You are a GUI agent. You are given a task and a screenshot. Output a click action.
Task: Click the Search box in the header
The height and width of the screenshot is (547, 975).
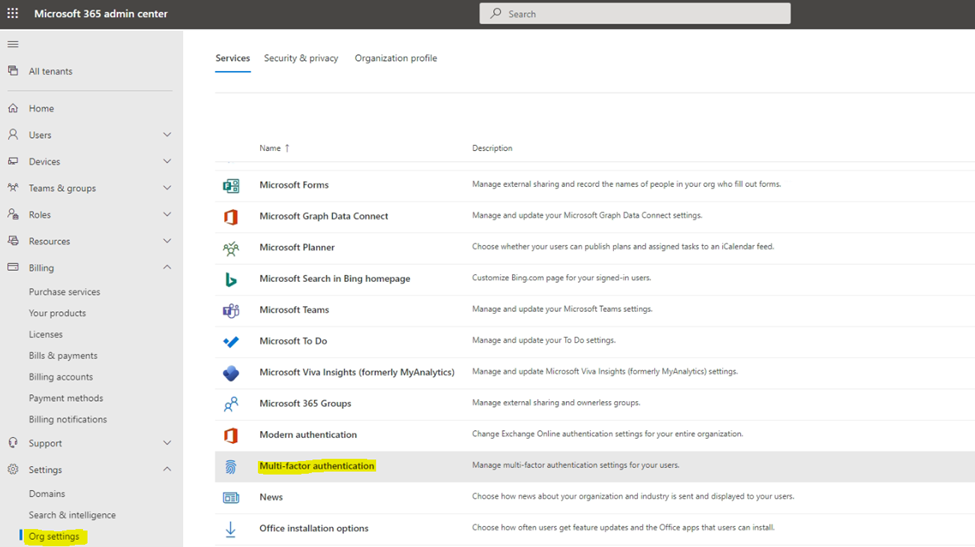tap(635, 14)
